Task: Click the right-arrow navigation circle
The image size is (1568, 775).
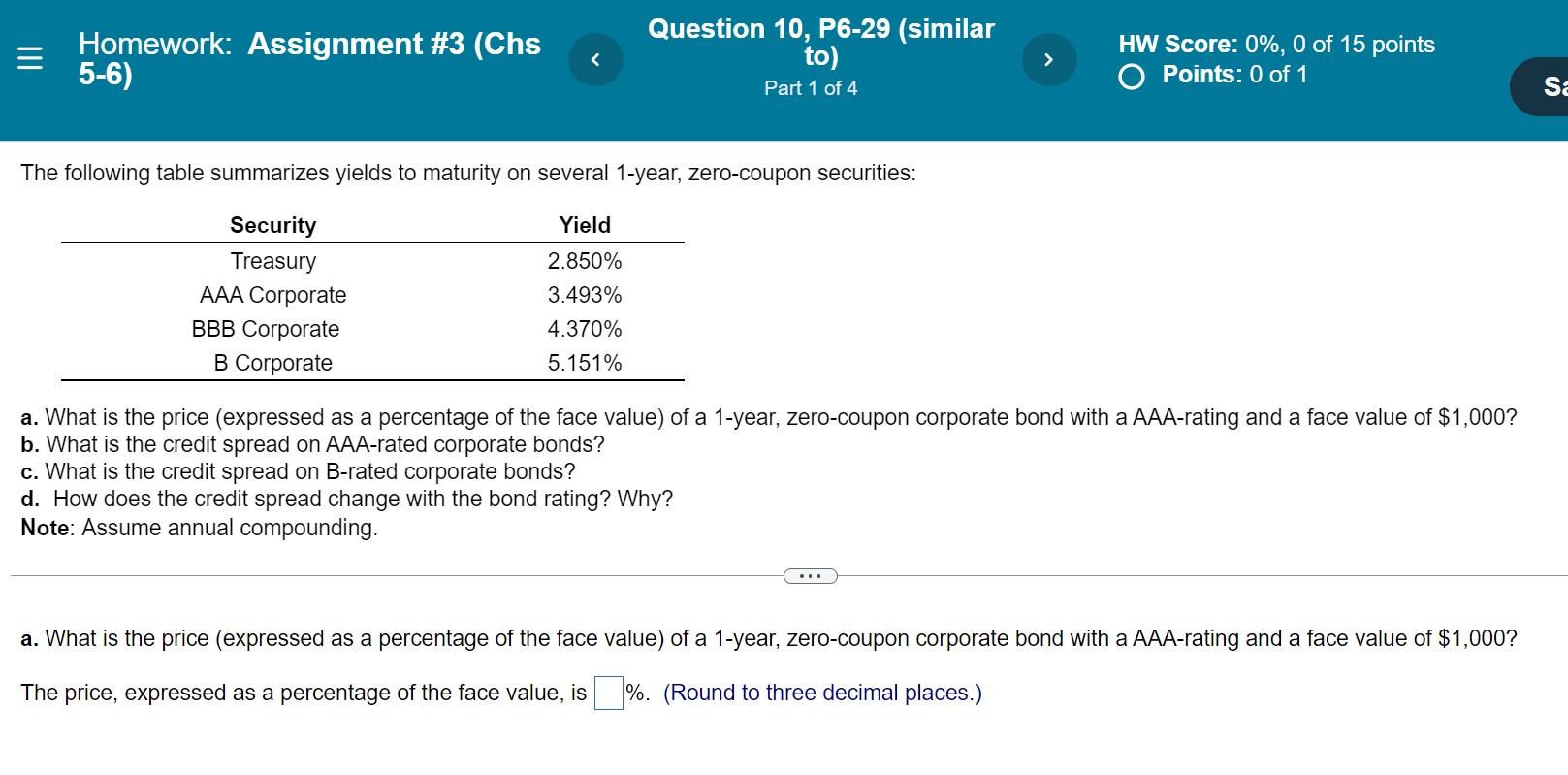Action: tap(1048, 58)
